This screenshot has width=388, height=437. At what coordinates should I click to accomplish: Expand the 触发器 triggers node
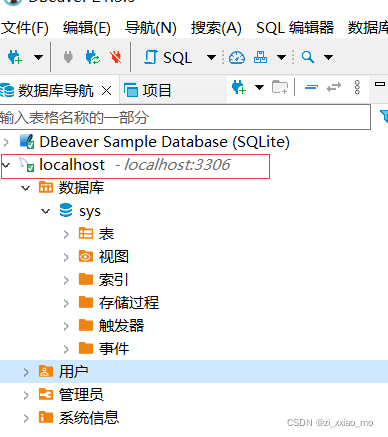pyautogui.click(x=66, y=326)
